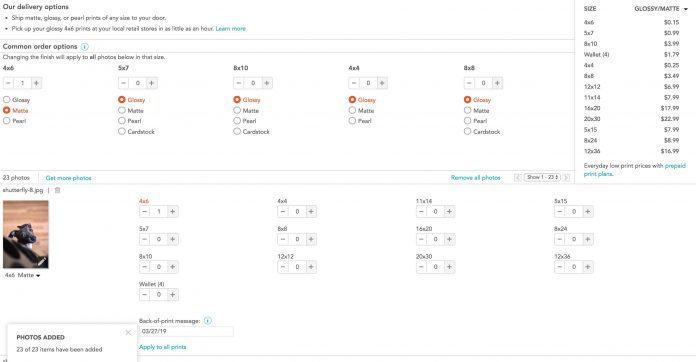Viewport: 696px width, 362px height.
Task: Increase photo 8x10 print count
Action: point(173,267)
